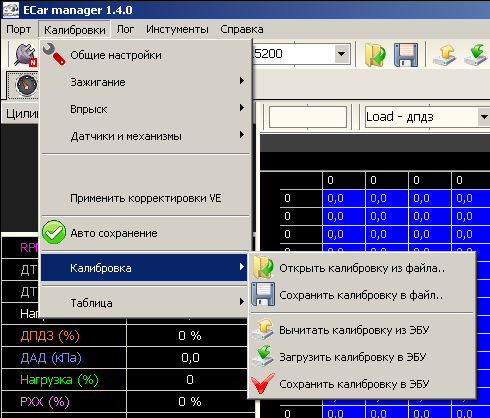Click the Калибровки menu bar item
Screen dimensions: 490x418
click(75, 29)
